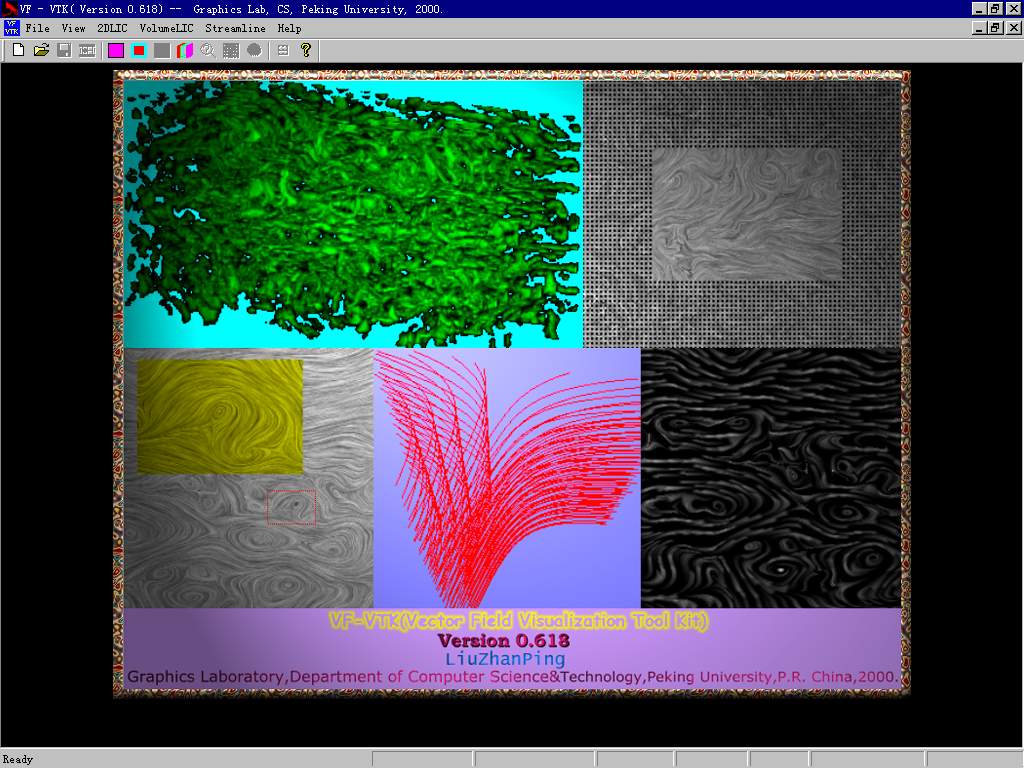1024x768 pixels.
Task: Click the Graphics Laboratory credits line
Action: coord(513,677)
